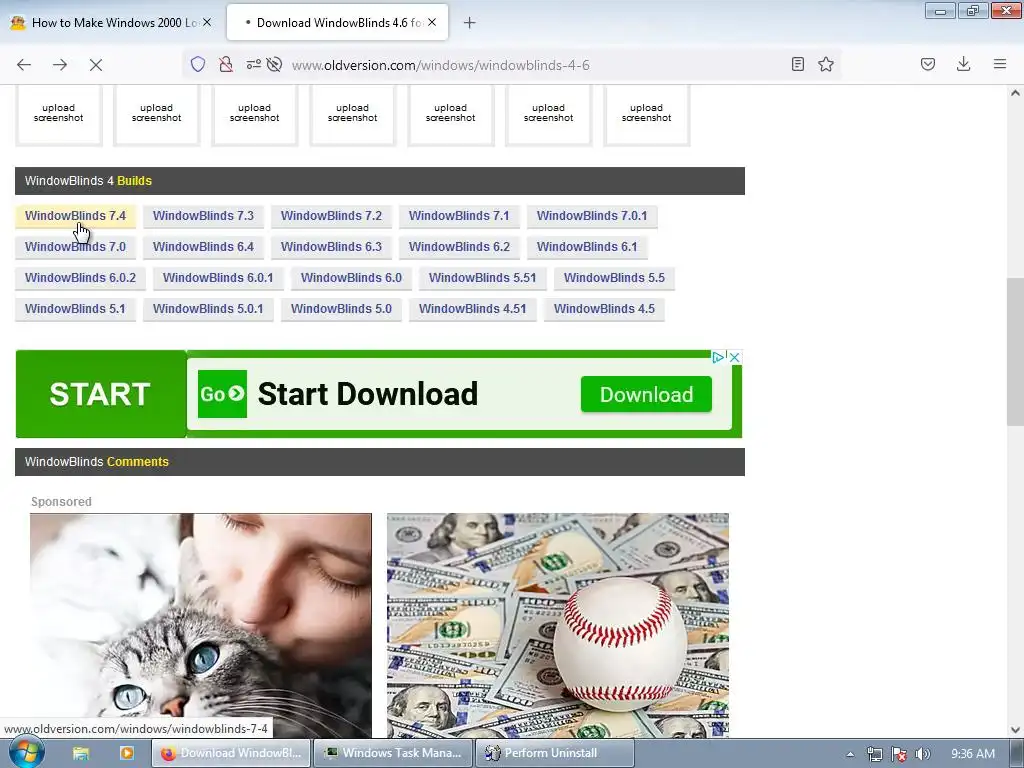Image resolution: width=1024 pixels, height=768 pixels.
Task: Launch Windows Media Player from taskbar
Action: 127,753
